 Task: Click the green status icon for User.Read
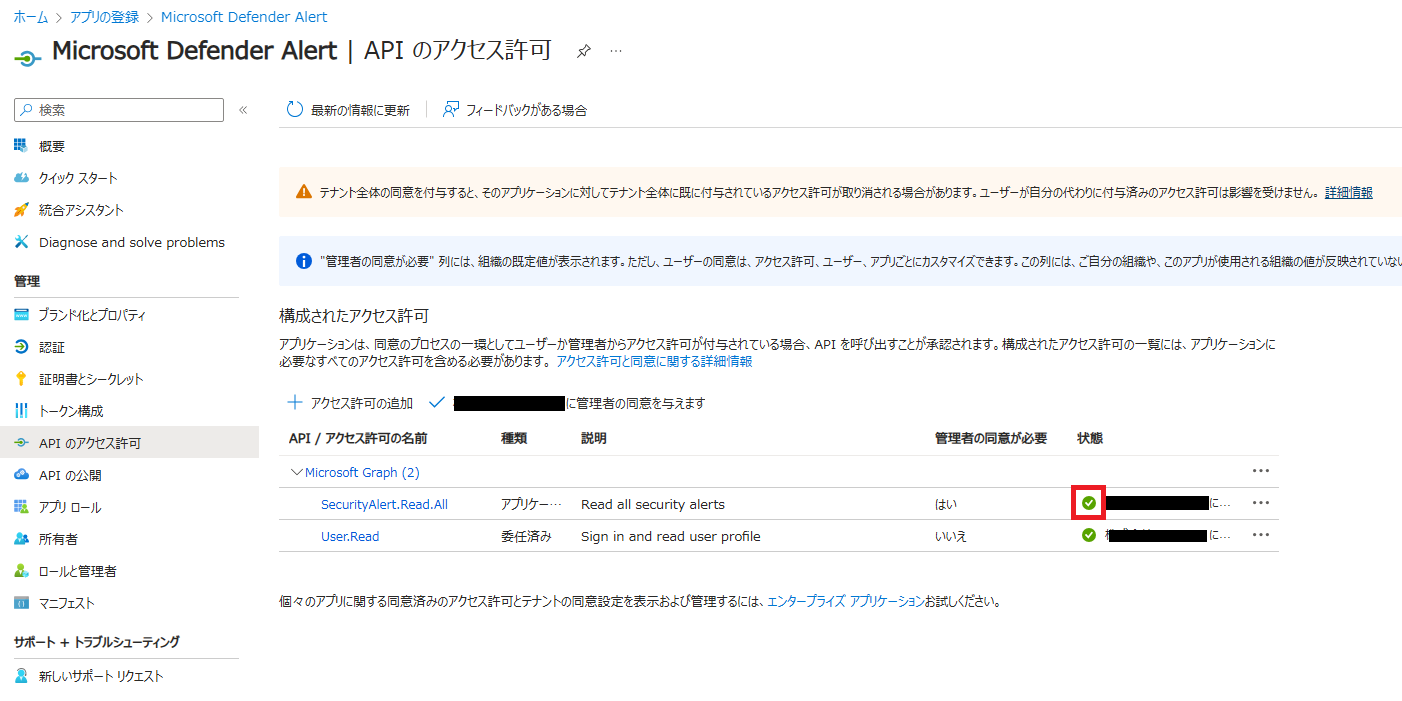[x=1089, y=535]
